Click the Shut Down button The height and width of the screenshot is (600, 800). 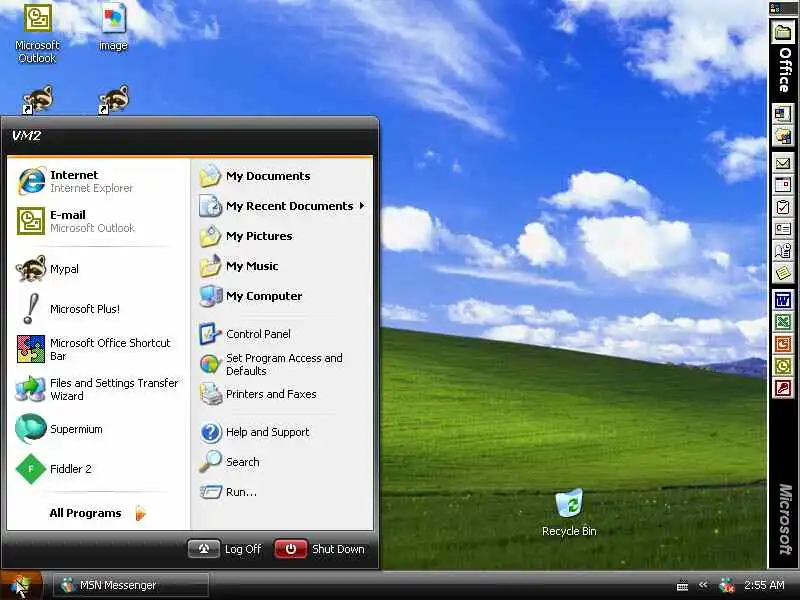(x=320, y=549)
